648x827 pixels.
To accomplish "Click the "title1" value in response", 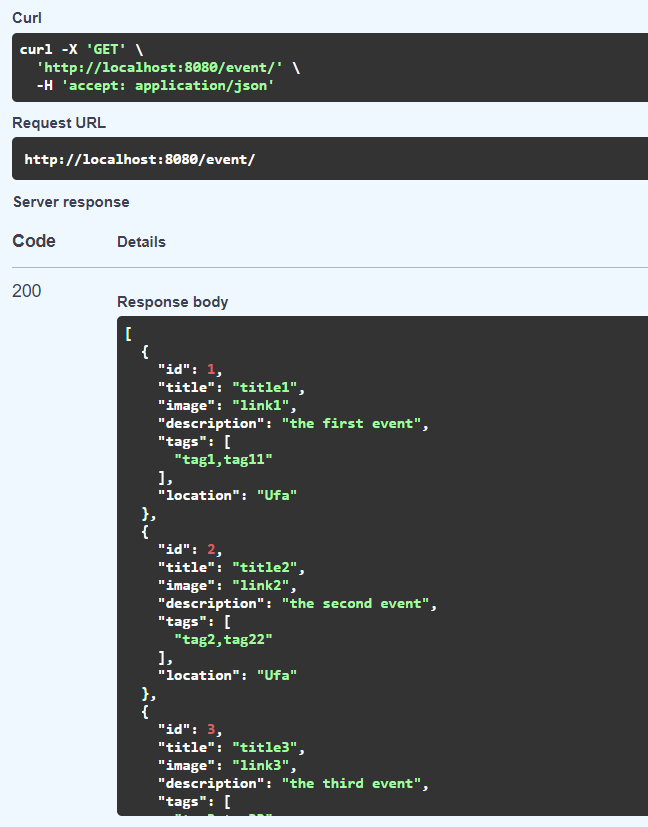I will click(265, 388).
